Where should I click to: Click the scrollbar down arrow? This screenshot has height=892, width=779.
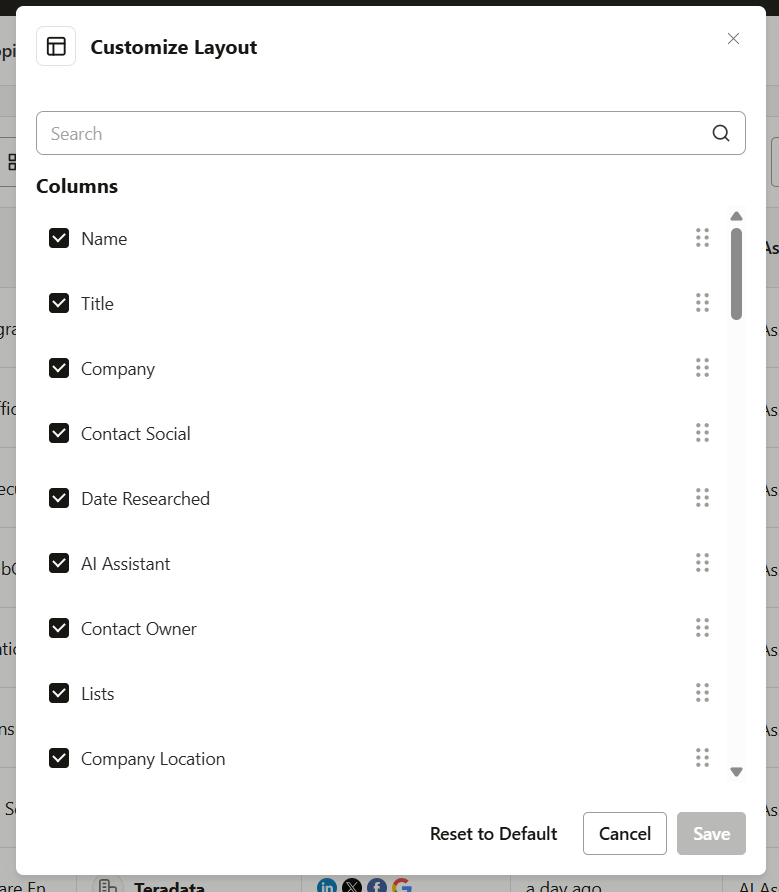736,771
